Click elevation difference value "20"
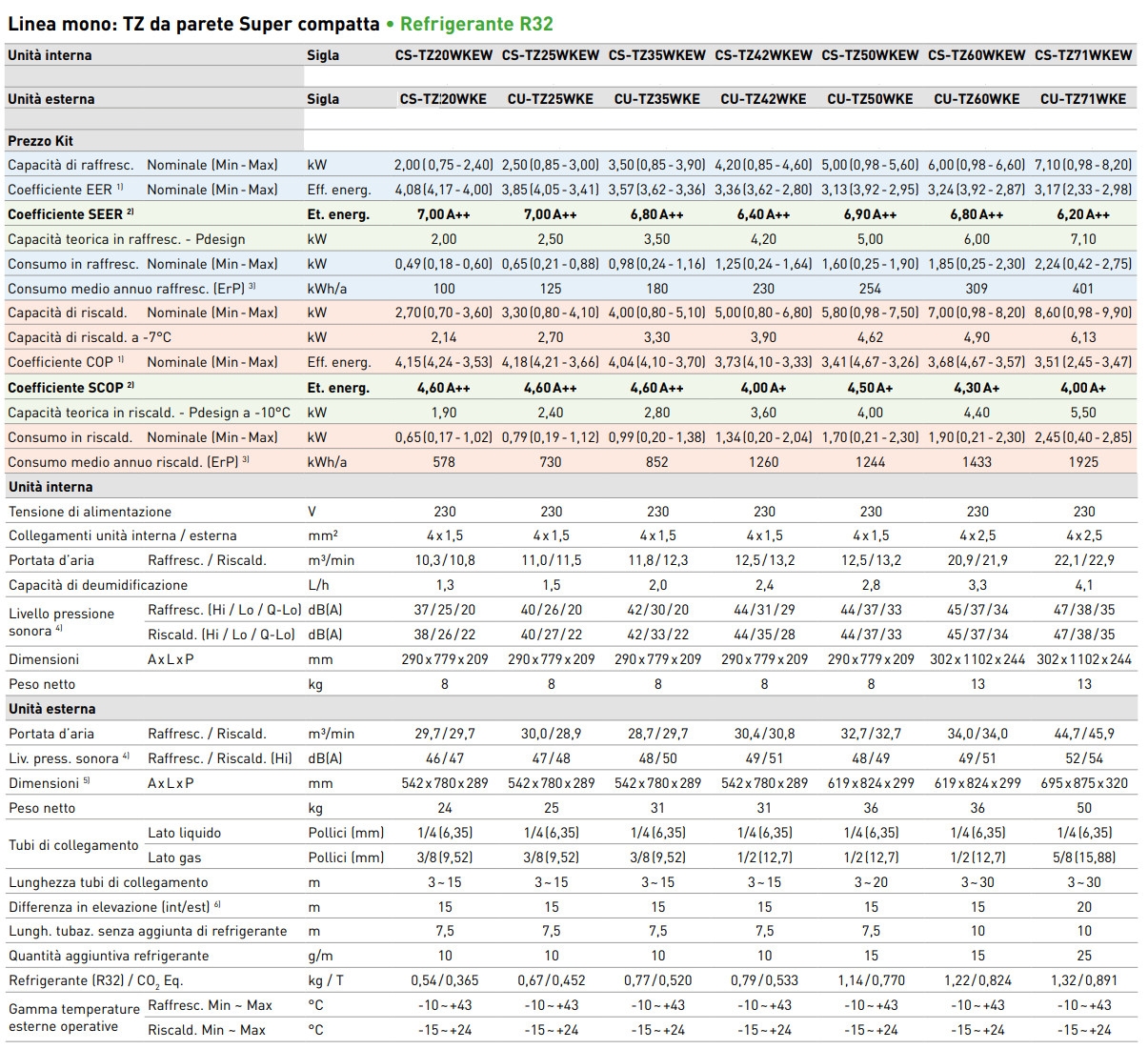Screen dimensions: 1148x1049 point(1084,907)
